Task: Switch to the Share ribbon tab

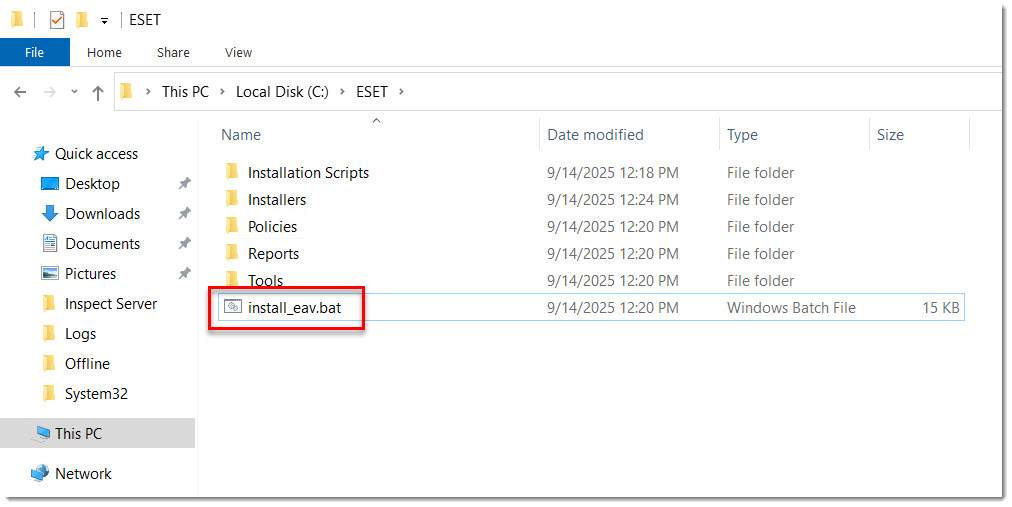Action: (x=173, y=52)
